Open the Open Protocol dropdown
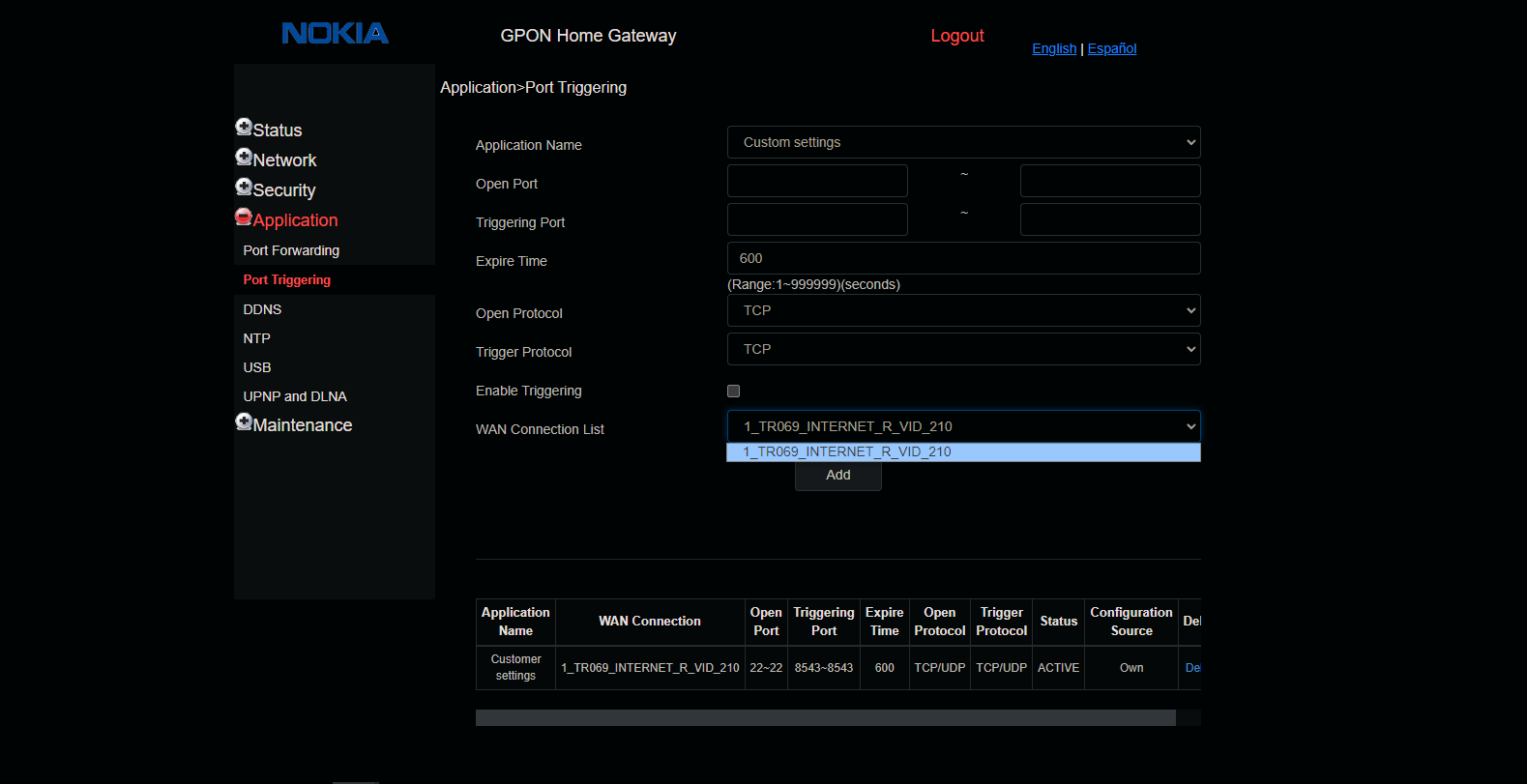 [963, 310]
